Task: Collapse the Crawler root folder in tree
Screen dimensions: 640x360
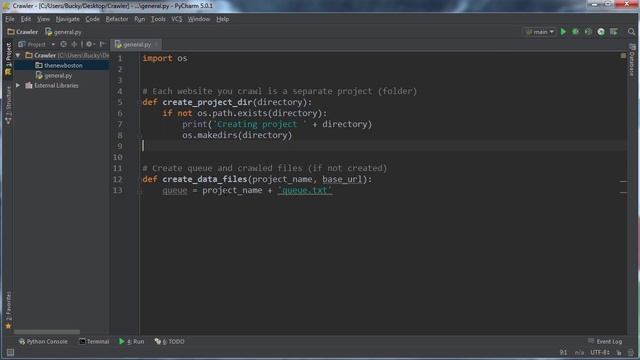Action: 18,55
